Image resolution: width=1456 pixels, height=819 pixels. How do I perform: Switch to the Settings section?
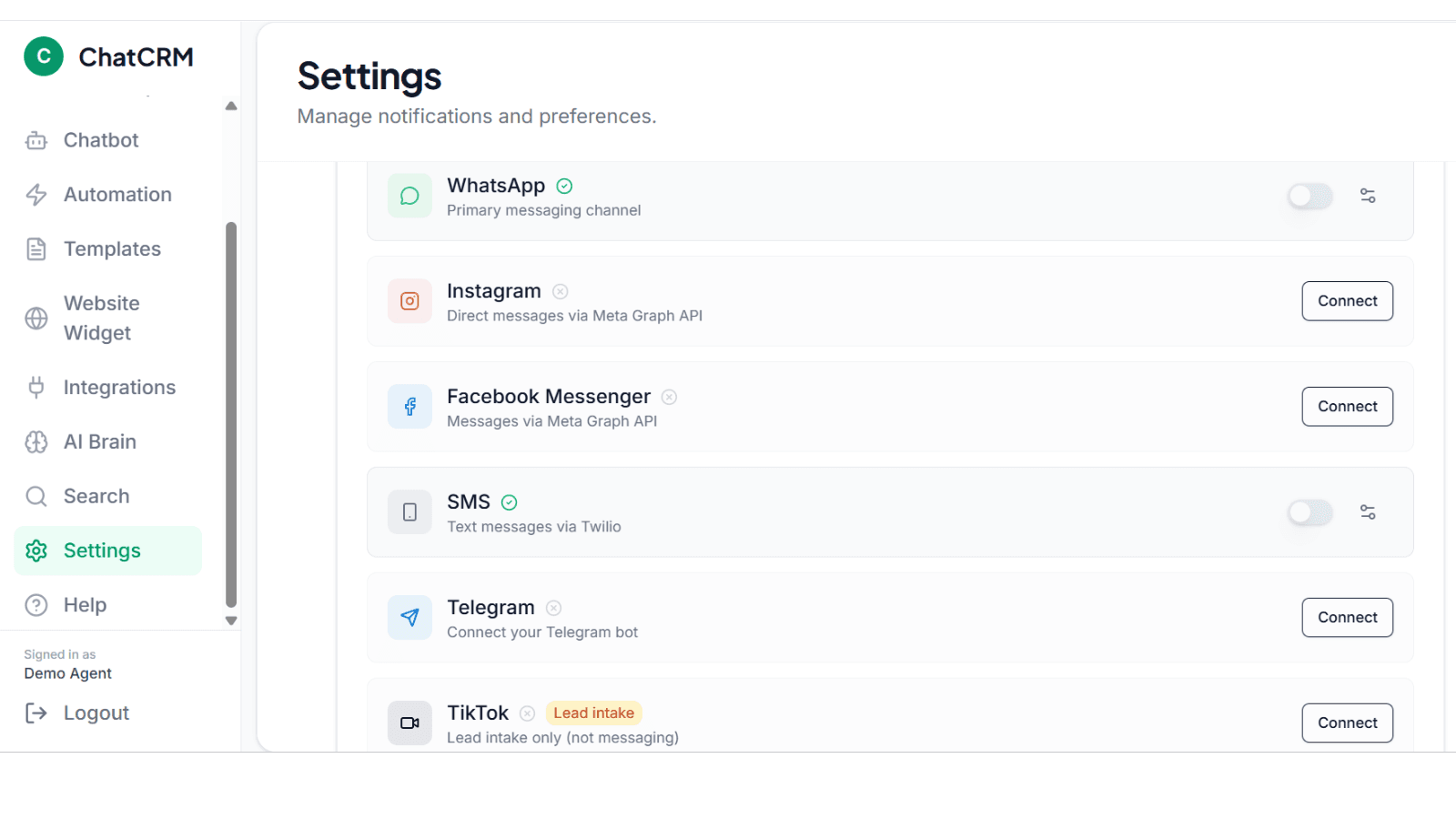[102, 550]
